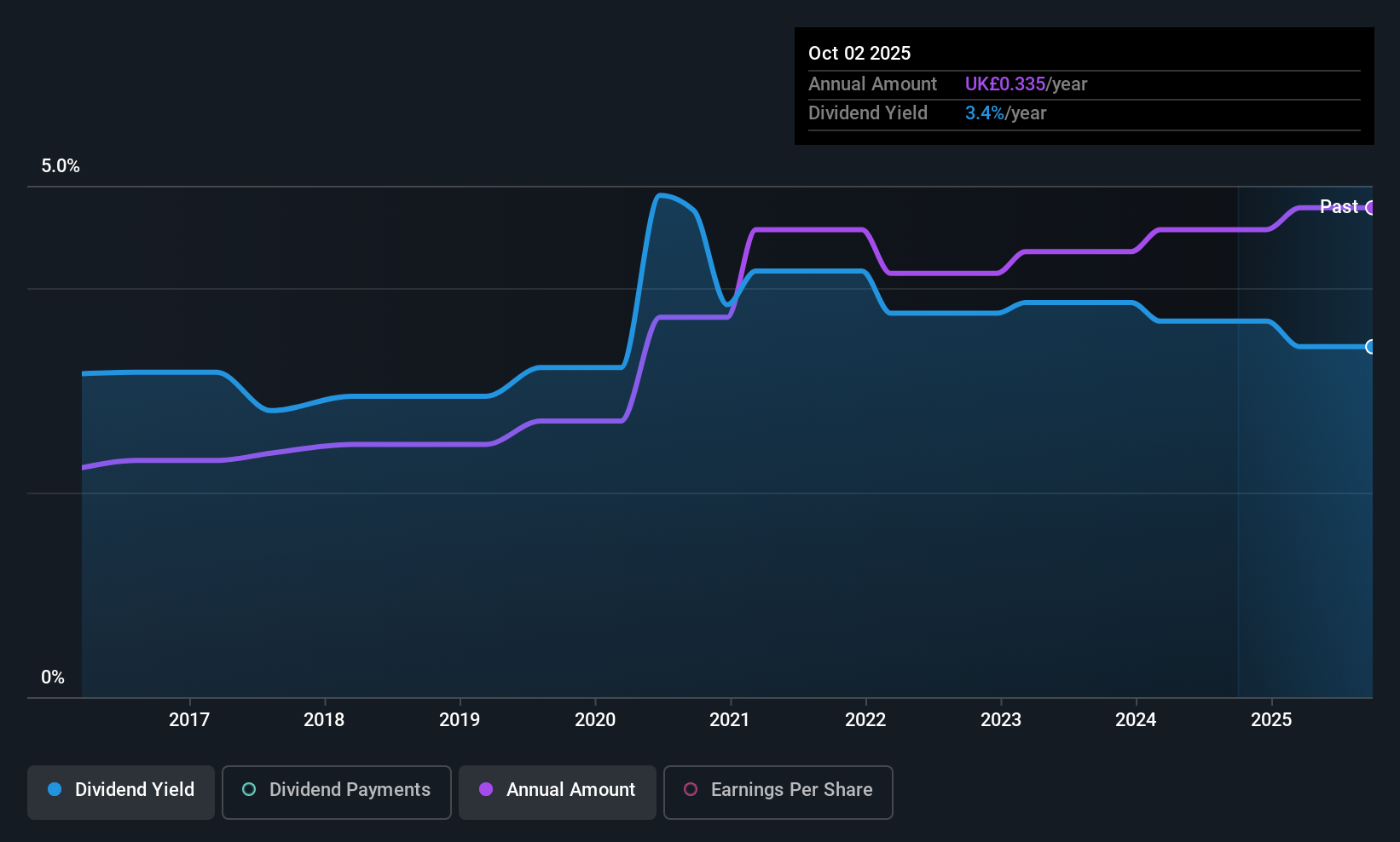Toggle the Dividend Yield series visibility

click(x=120, y=791)
